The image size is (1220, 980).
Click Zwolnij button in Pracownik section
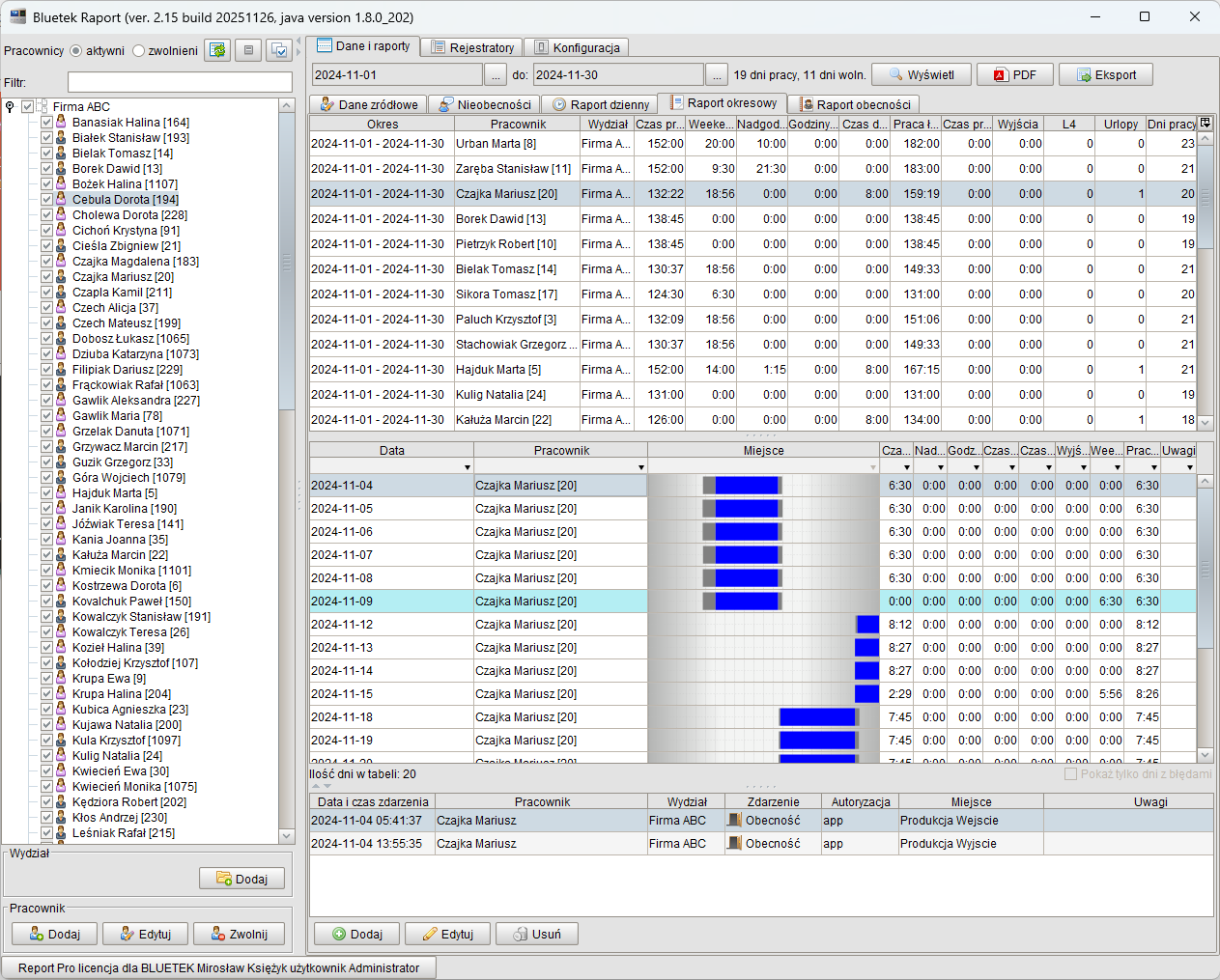tap(239, 934)
